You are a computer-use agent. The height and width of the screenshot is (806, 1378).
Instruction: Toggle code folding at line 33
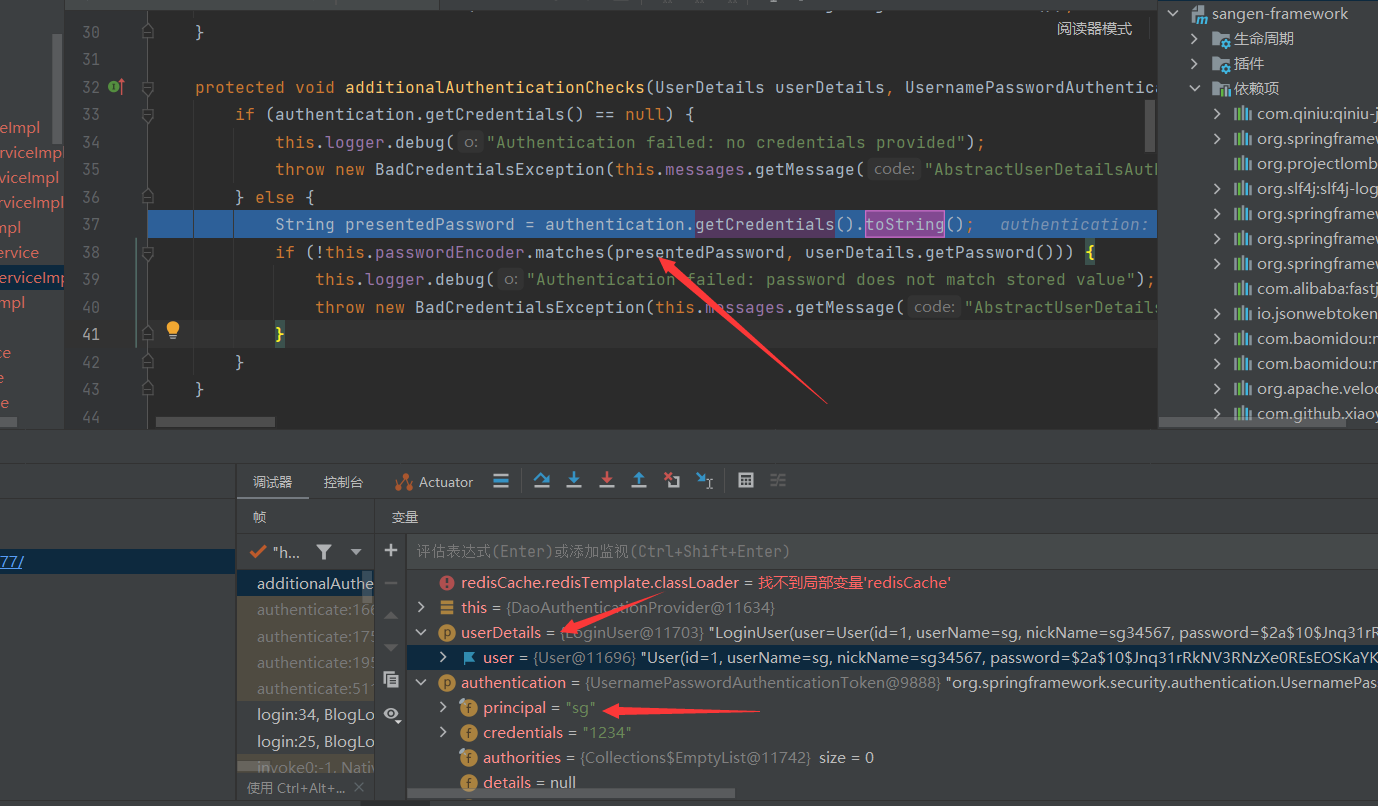(x=148, y=115)
